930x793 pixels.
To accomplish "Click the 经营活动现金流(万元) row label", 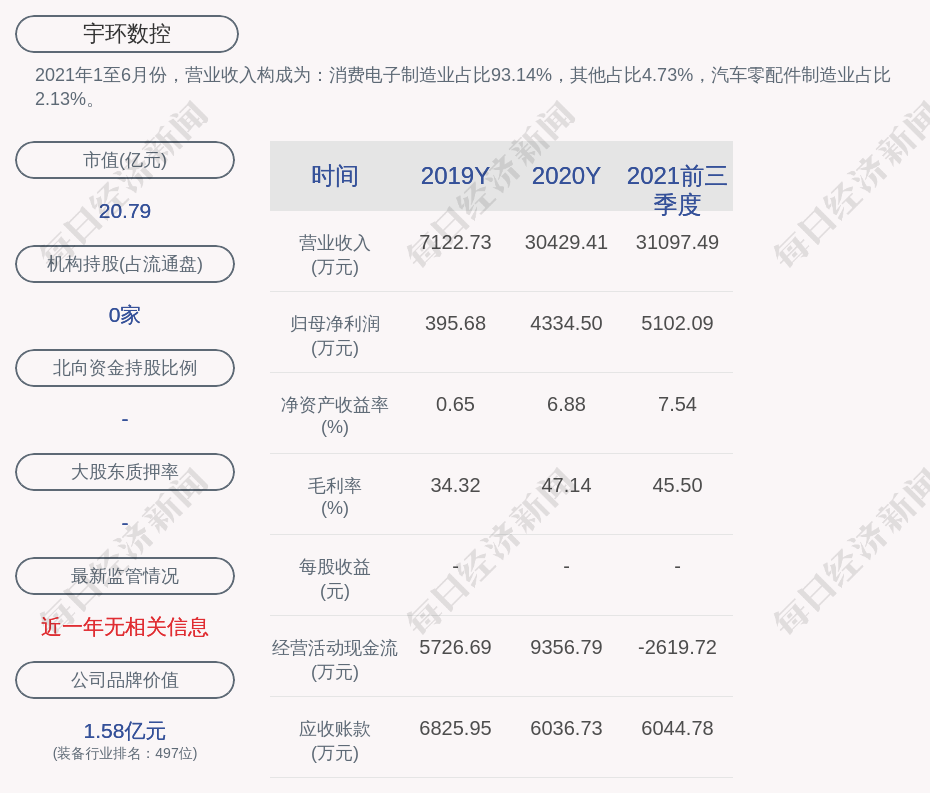I will [x=335, y=660].
